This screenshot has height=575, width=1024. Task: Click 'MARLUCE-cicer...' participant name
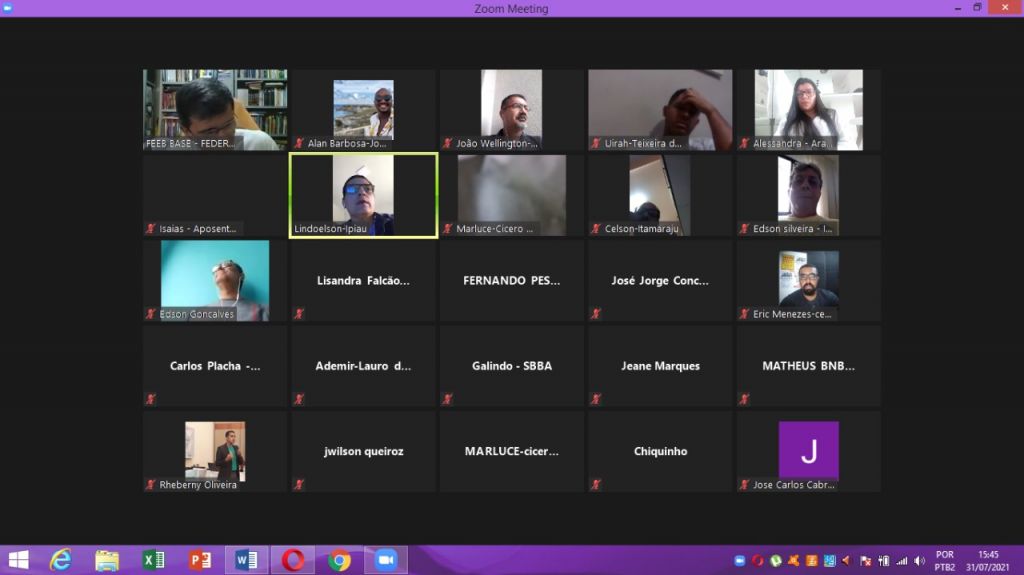click(511, 451)
